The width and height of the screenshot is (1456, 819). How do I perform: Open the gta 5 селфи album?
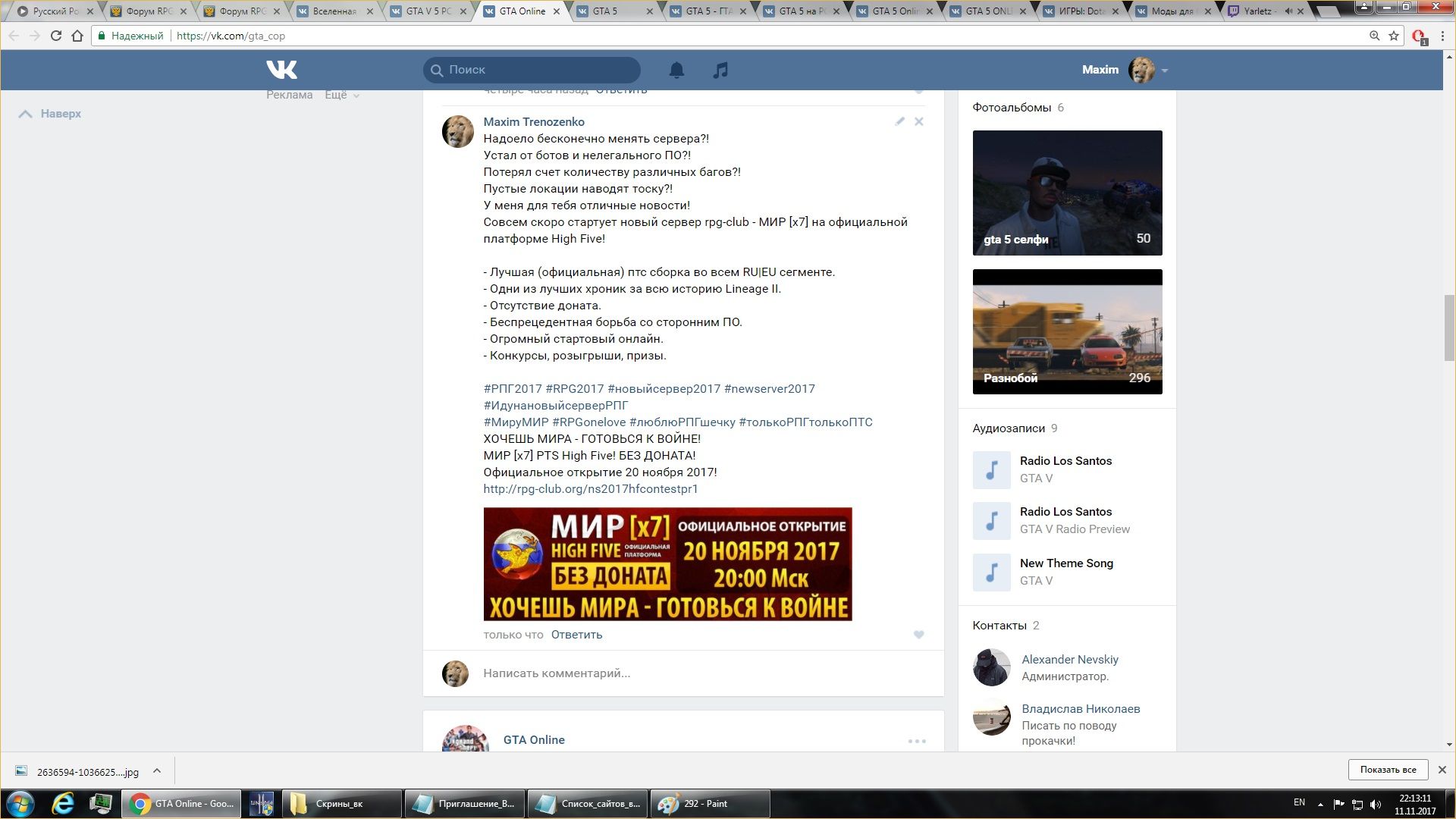1067,193
